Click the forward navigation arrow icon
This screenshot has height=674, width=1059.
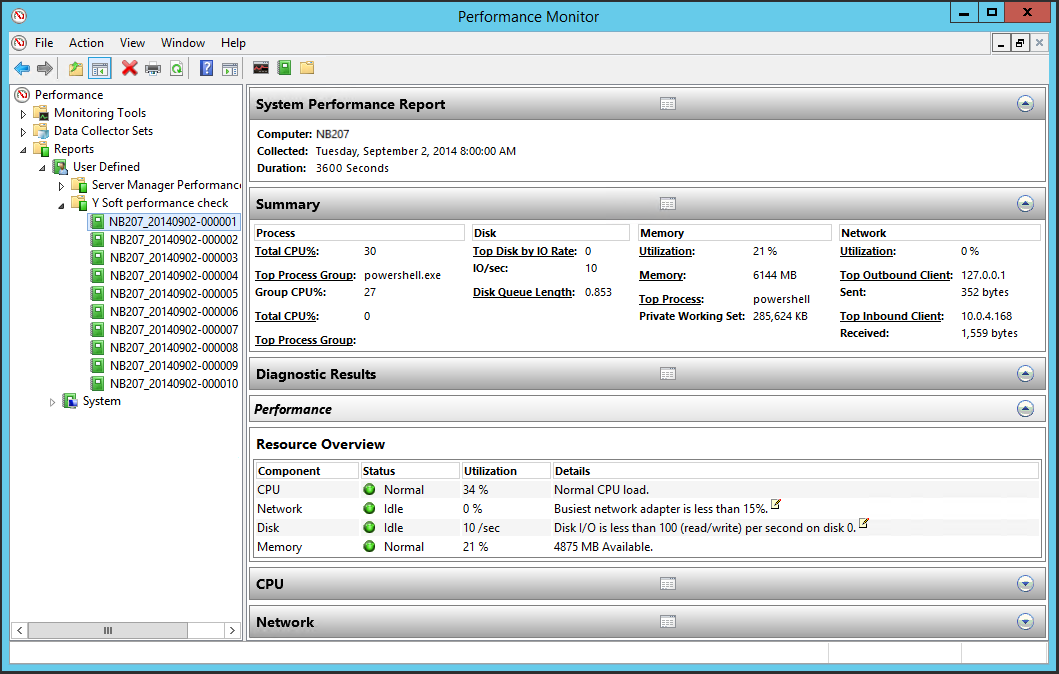coord(44,68)
